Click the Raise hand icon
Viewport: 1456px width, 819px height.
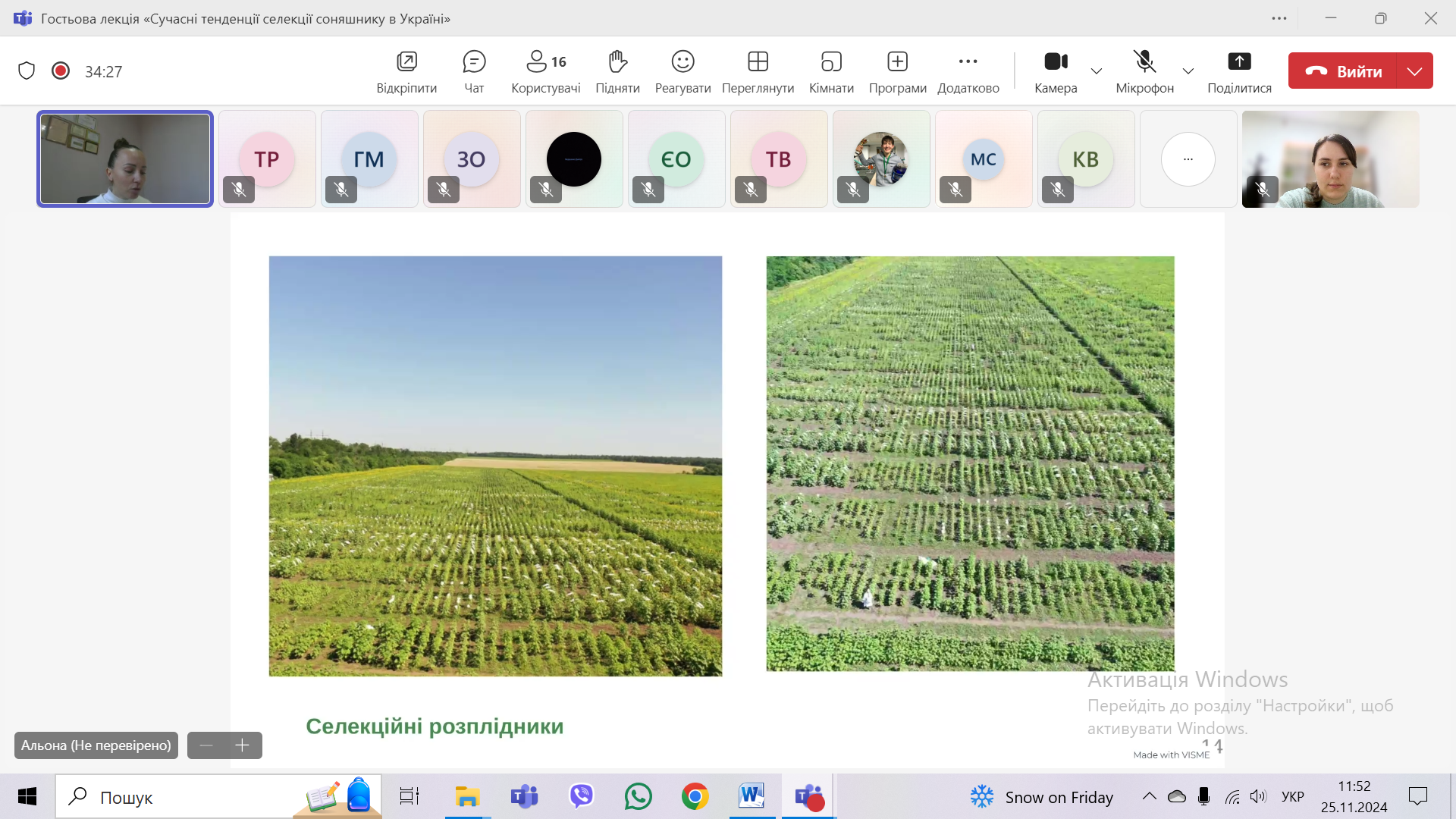coord(617,62)
